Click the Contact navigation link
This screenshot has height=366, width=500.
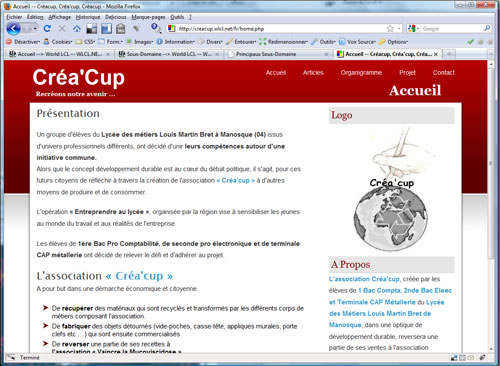click(x=443, y=73)
